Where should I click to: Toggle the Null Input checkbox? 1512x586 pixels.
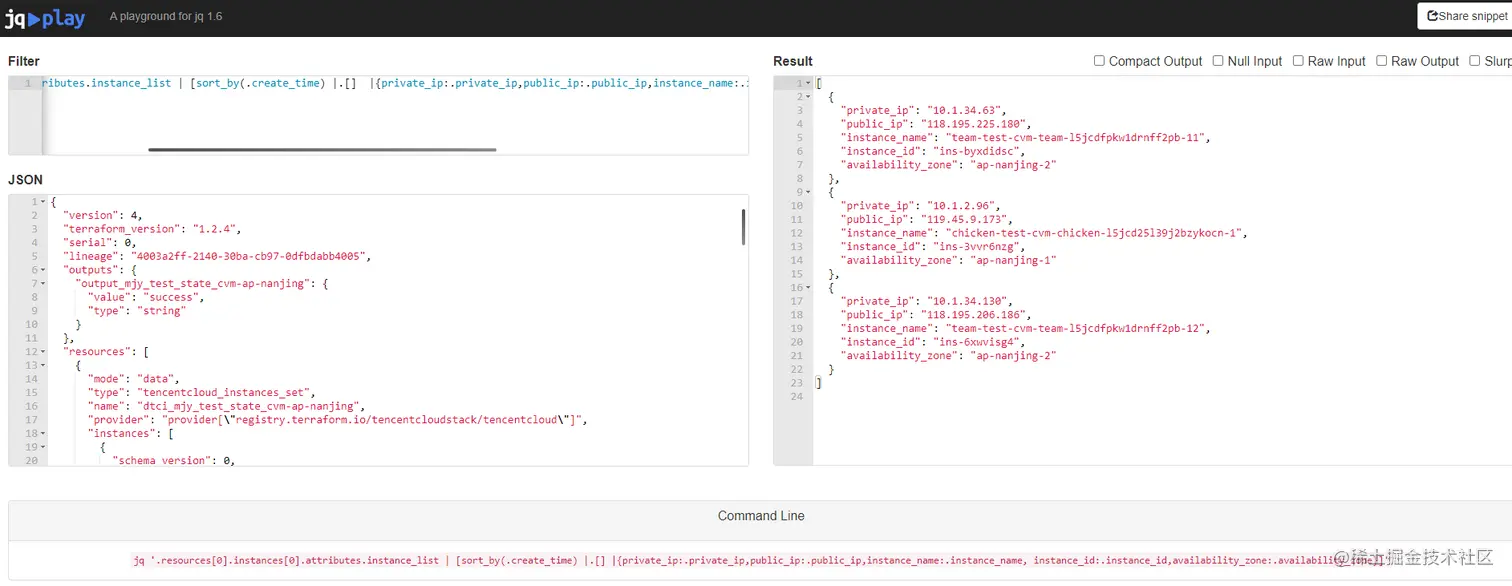pos(1218,61)
